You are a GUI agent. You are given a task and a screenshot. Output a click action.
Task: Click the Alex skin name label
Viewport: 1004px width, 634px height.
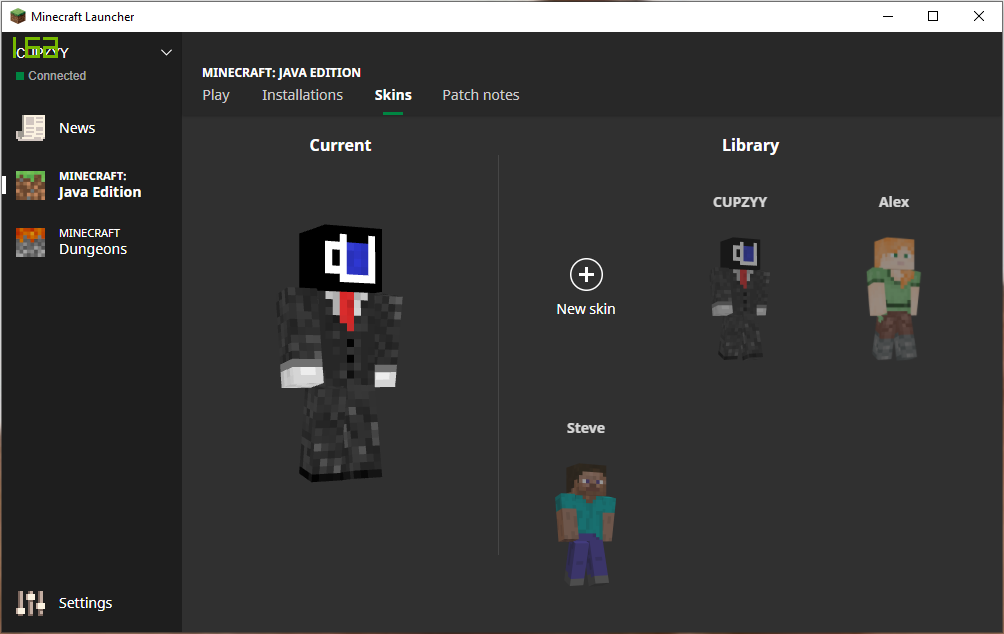[x=894, y=202]
